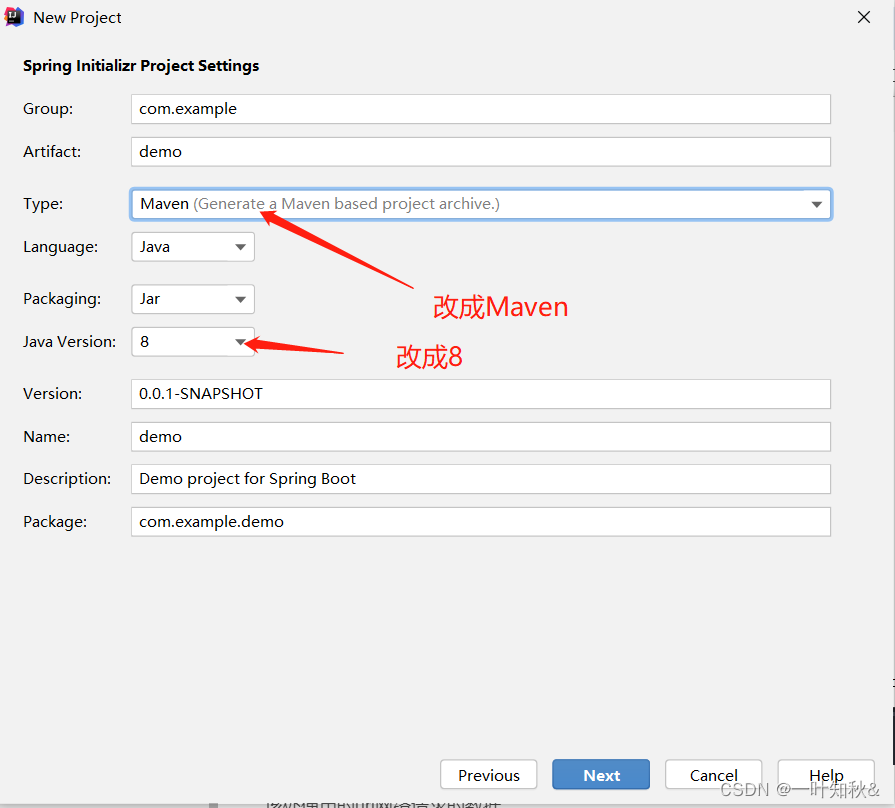The height and width of the screenshot is (808, 895).
Task: Click the Name label
Action: tap(46, 437)
